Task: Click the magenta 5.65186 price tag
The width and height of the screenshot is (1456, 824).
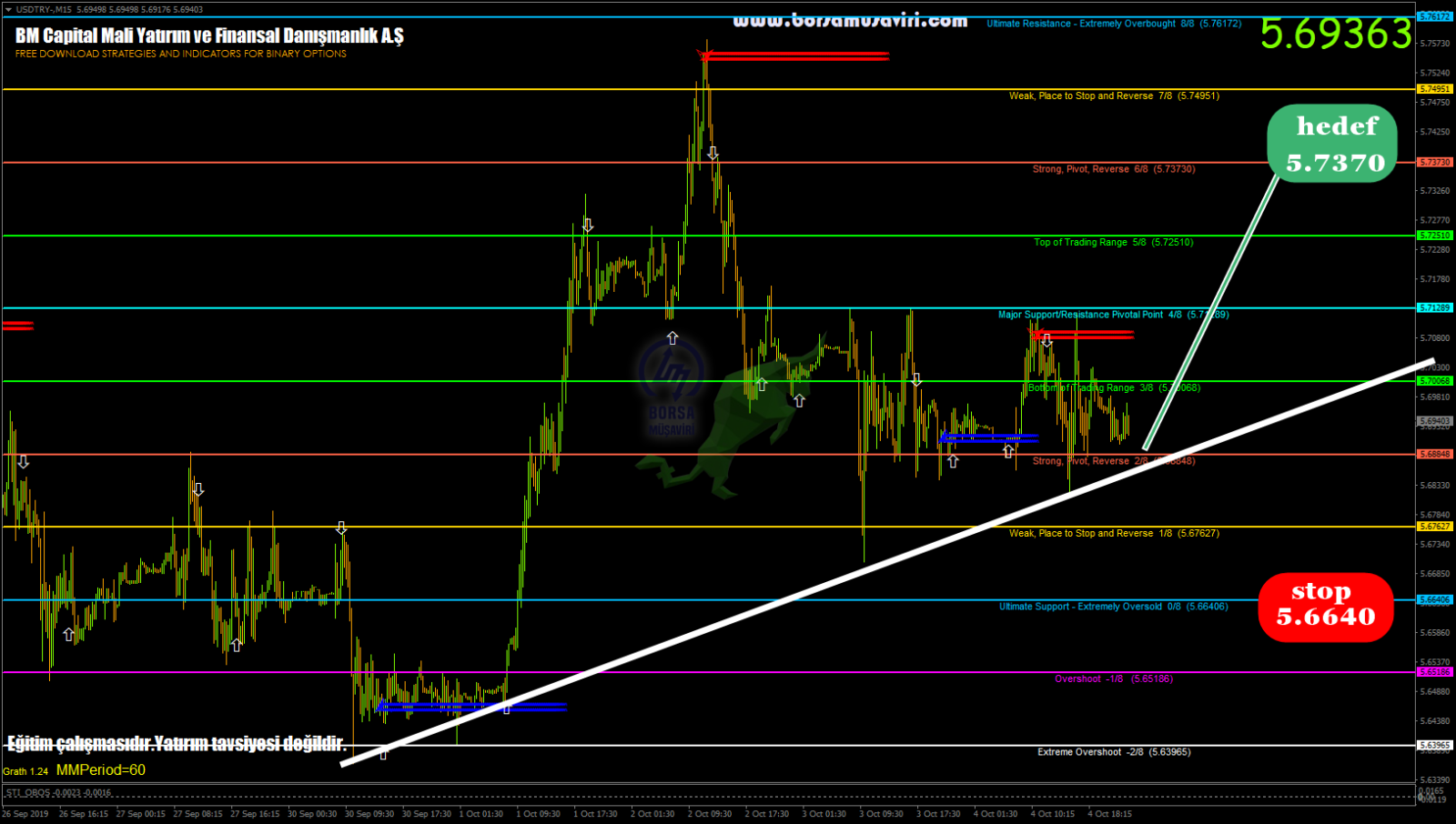Action: pyautogui.click(x=1435, y=672)
